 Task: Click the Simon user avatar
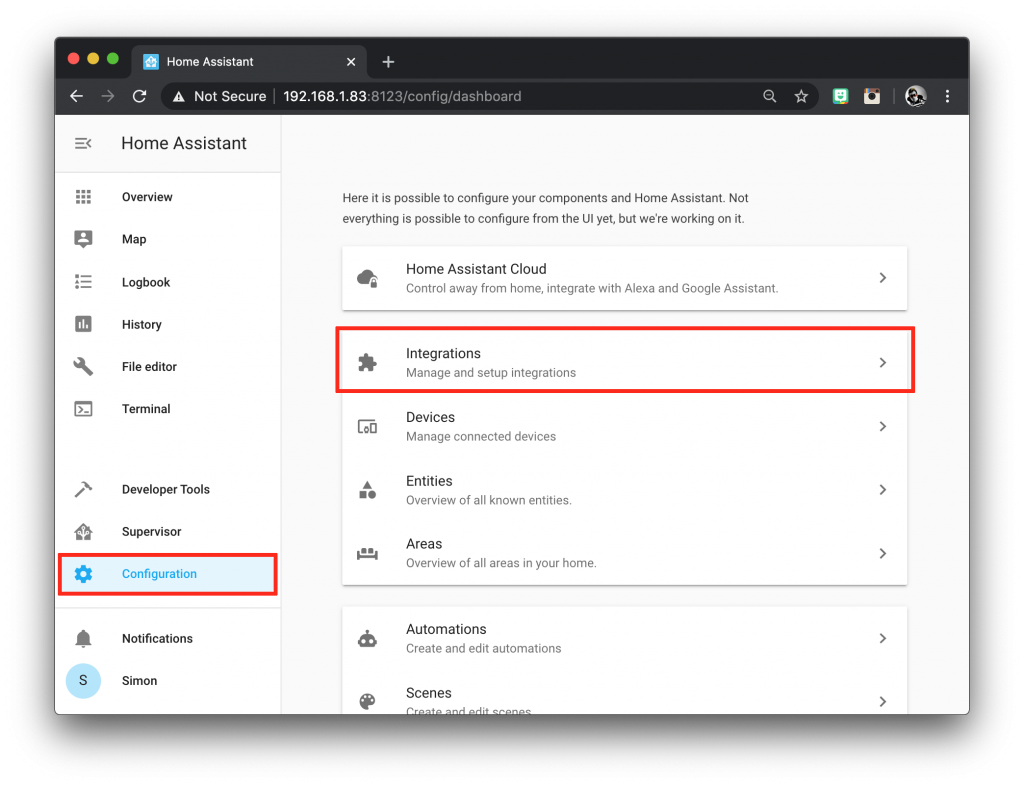tap(83, 681)
